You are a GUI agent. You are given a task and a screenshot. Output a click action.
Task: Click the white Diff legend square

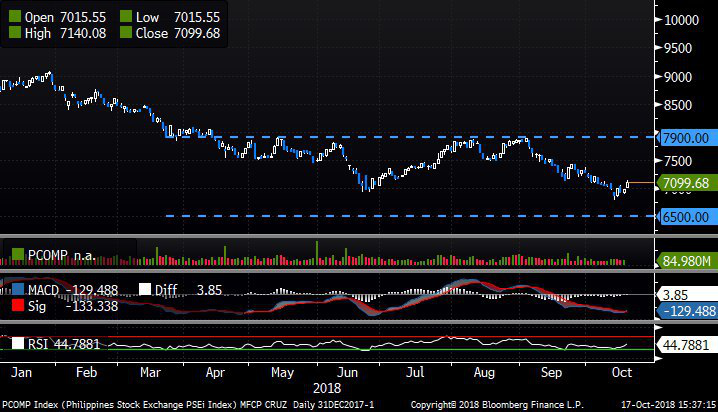(x=145, y=291)
